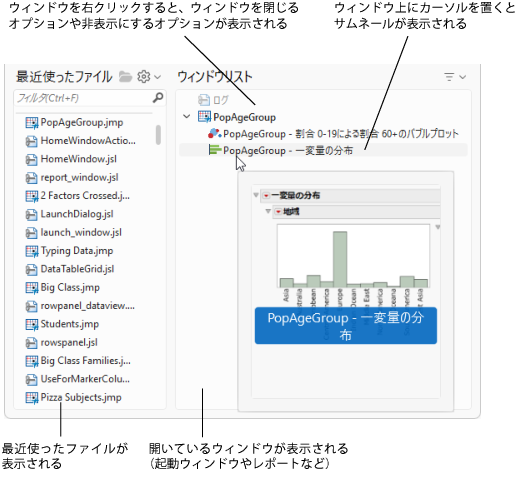Screen dimensions: 519x477
Task: Open recent file launch_window.jsl
Action: [81, 232]
